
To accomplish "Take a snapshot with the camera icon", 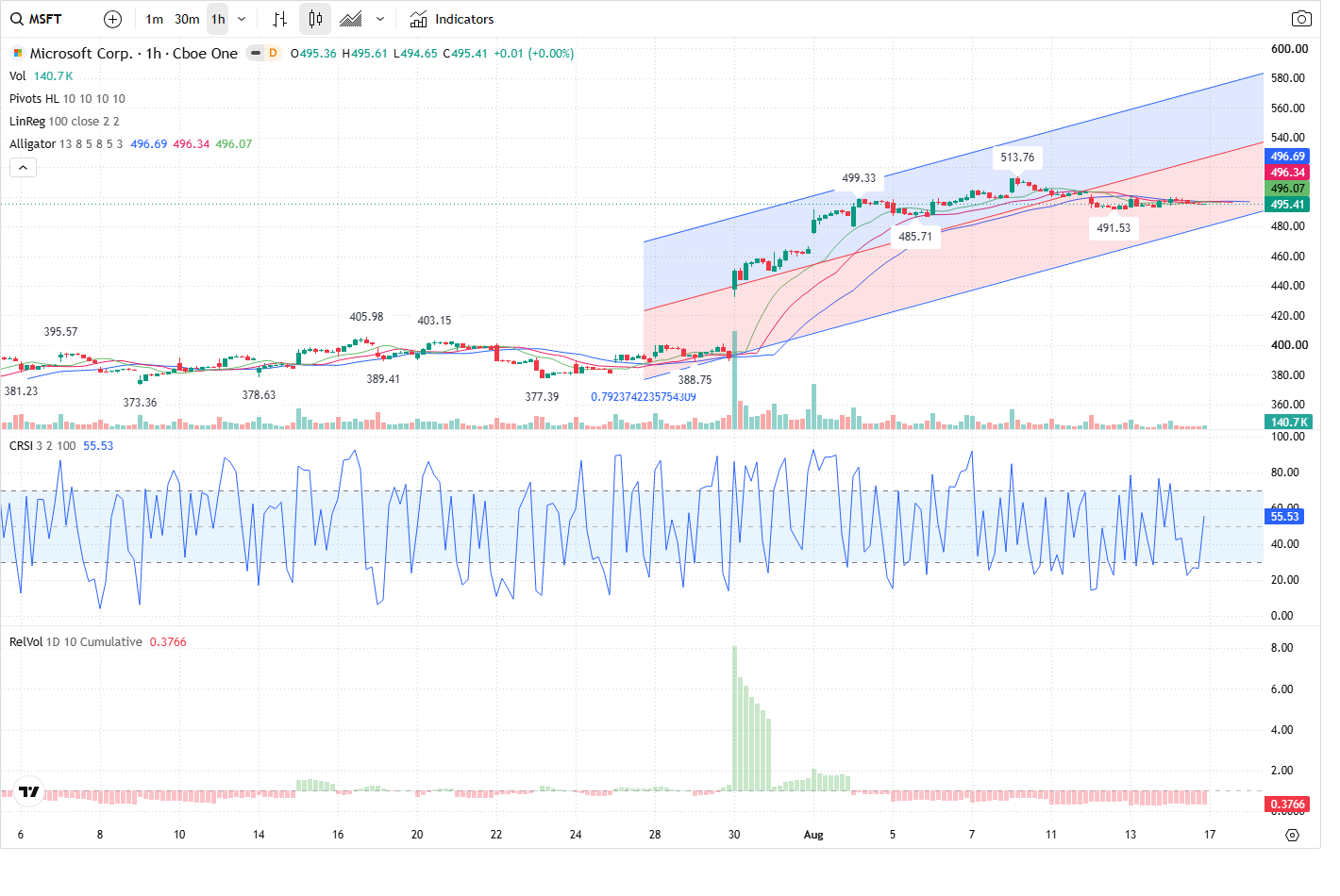I will pyautogui.click(x=1301, y=19).
